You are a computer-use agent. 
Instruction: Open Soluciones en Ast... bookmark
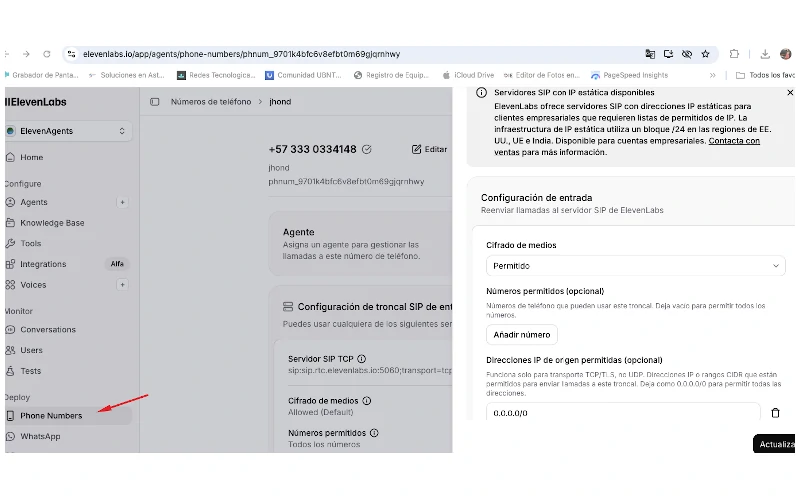click(x=127, y=76)
